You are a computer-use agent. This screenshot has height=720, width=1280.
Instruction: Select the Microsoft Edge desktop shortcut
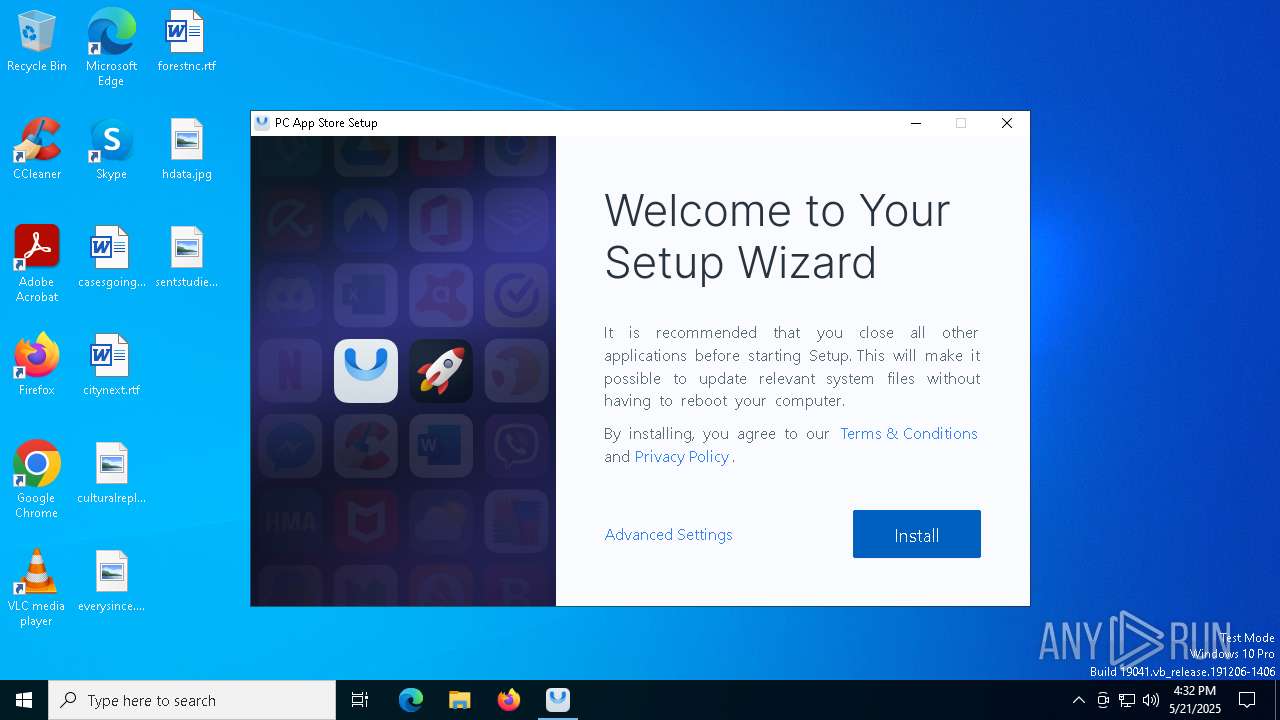click(x=111, y=47)
